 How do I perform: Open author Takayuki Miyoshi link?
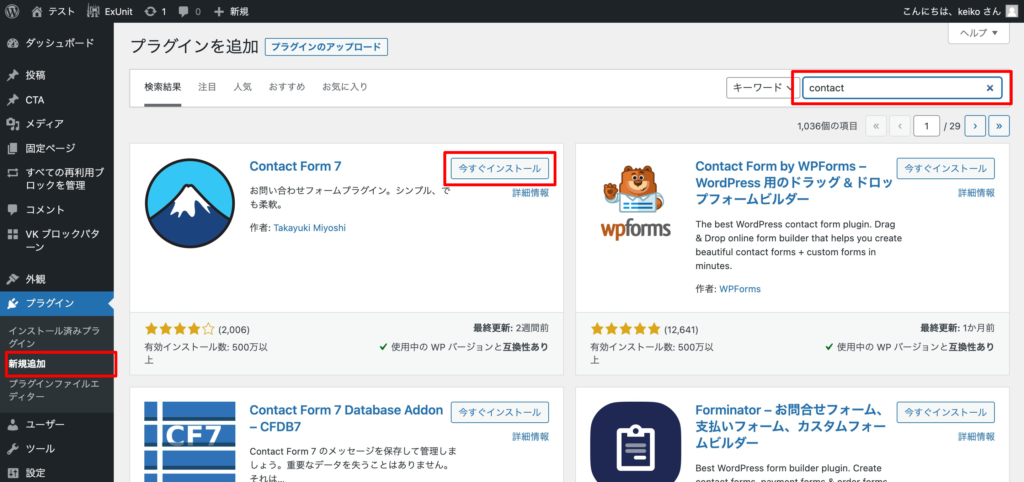point(309,228)
